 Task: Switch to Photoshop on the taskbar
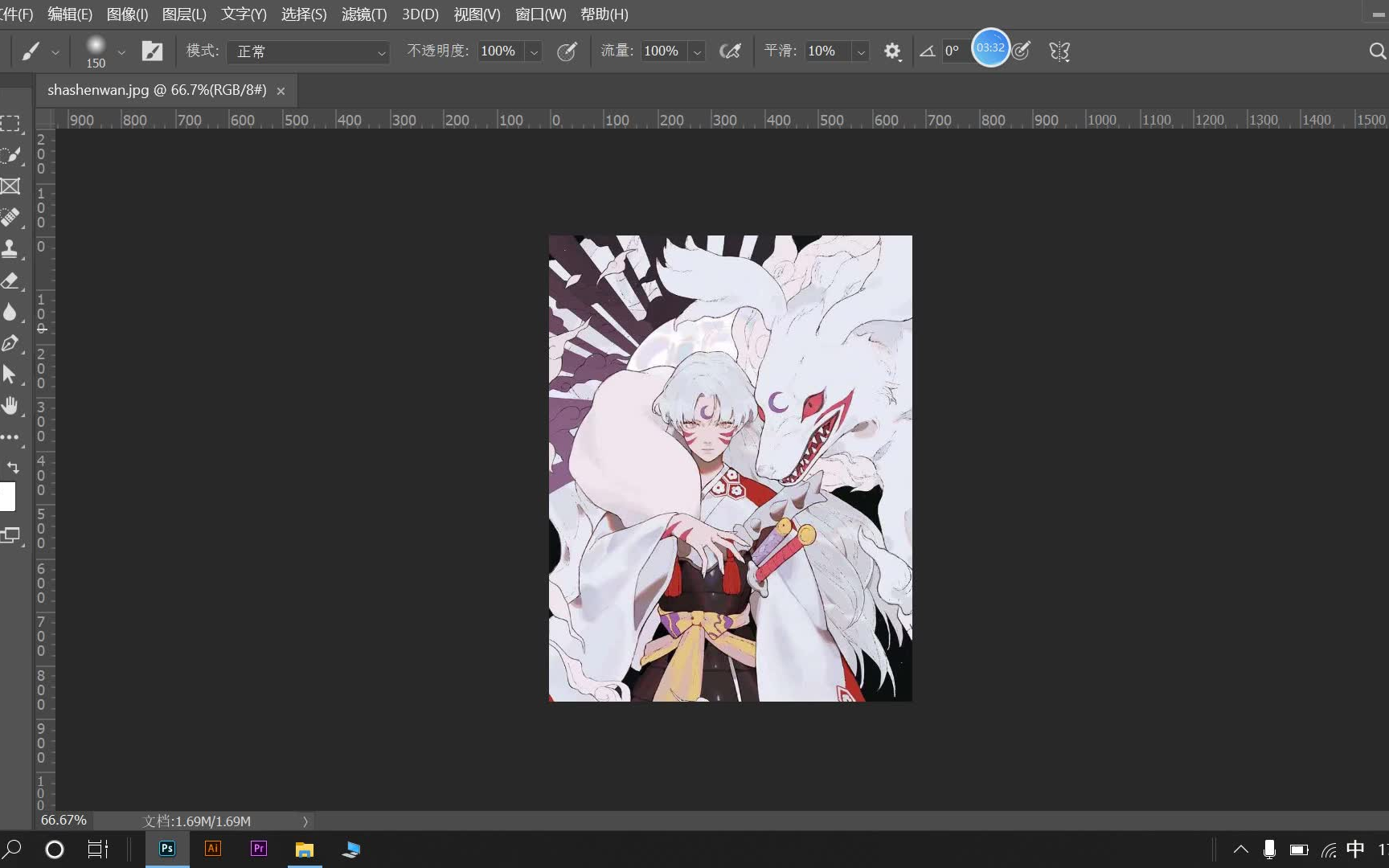click(167, 849)
